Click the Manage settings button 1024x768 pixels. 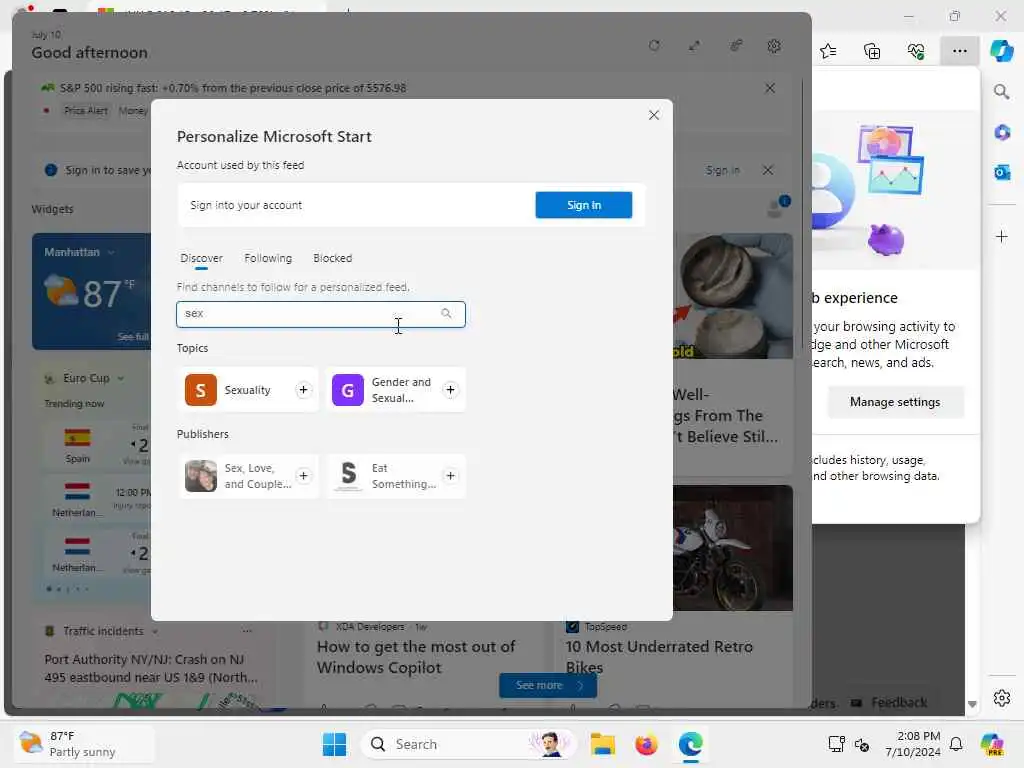(x=895, y=402)
